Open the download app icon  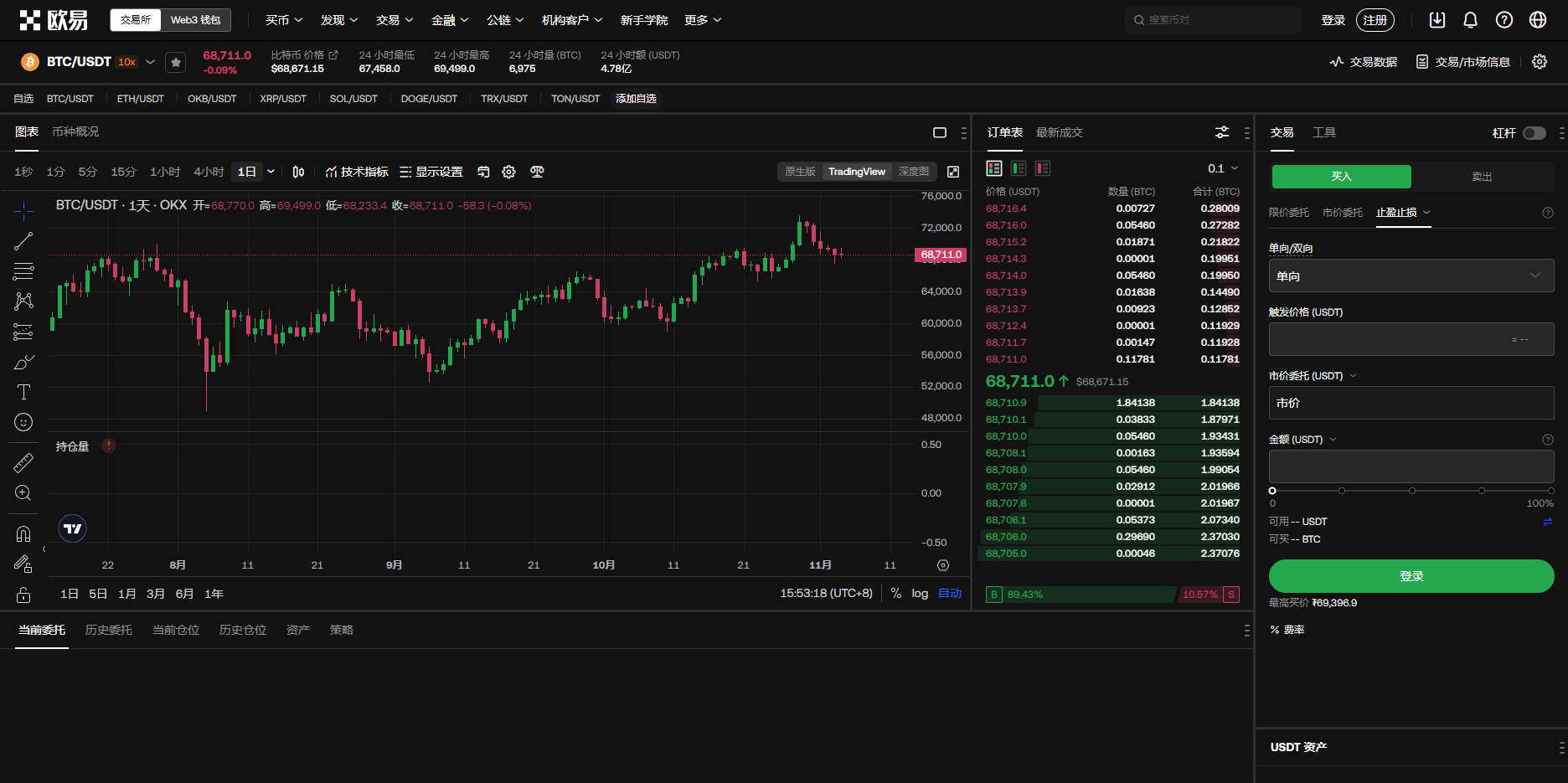pyautogui.click(x=1437, y=20)
